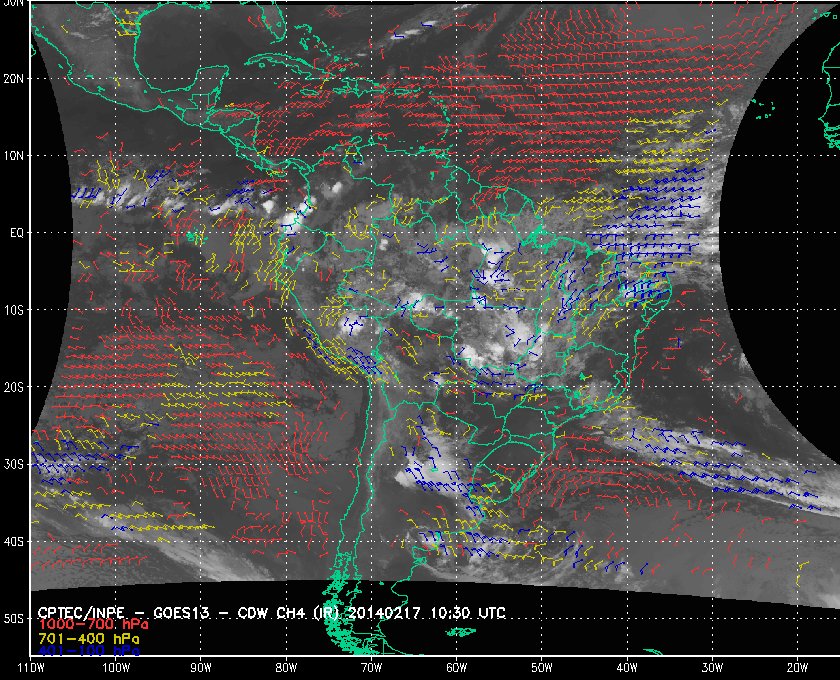Click the 20N latitude label
This screenshot has width=840, height=680.
pyautogui.click(x=13, y=78)
